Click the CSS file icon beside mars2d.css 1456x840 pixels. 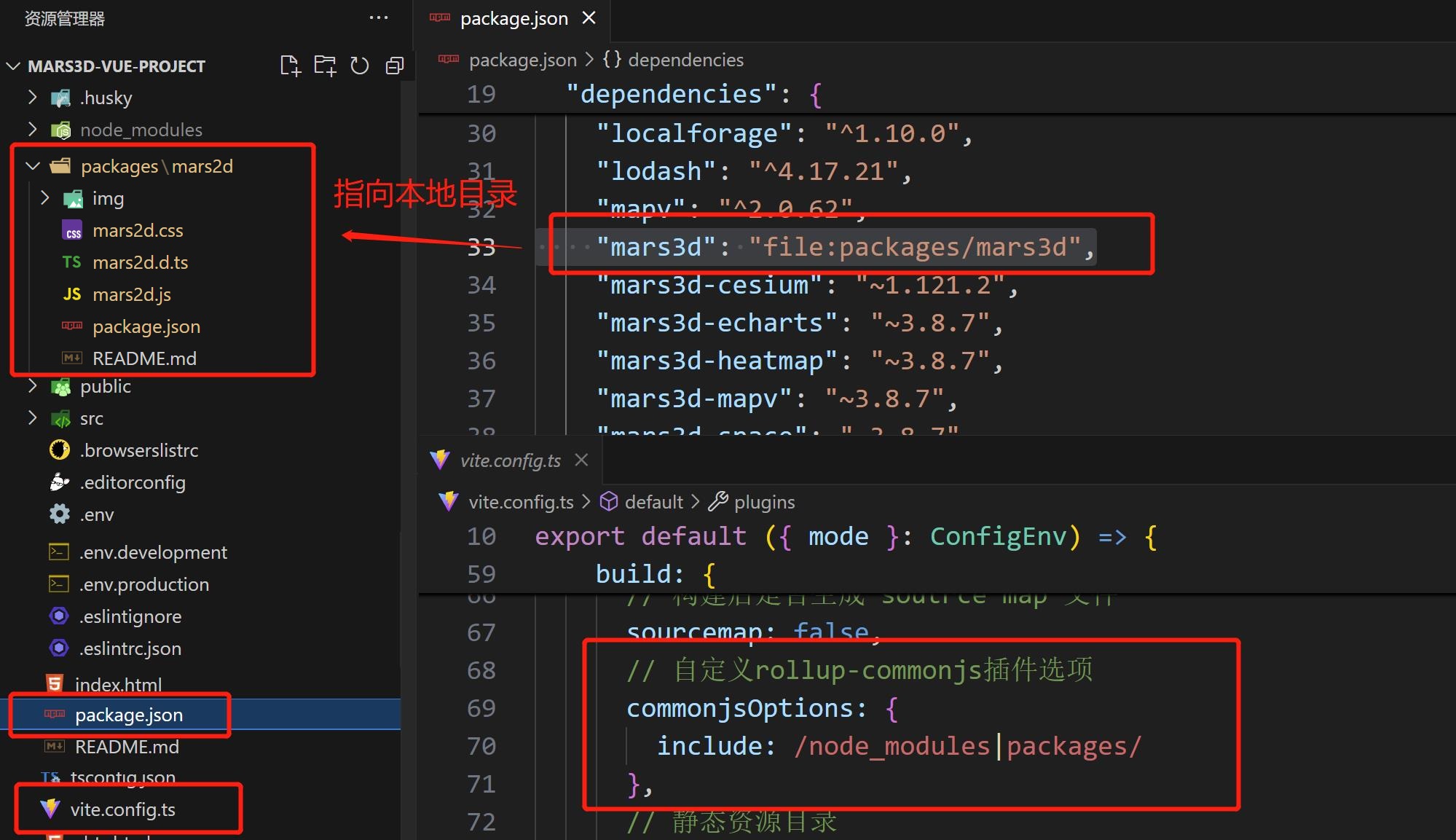click(x=72, y=231)
